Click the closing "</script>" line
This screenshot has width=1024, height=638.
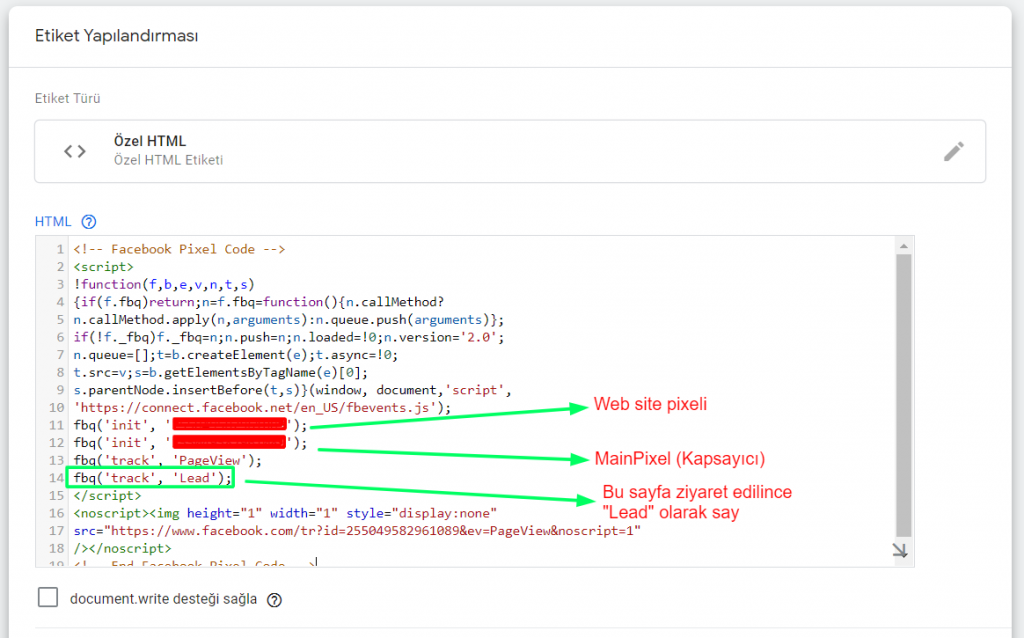107,496
